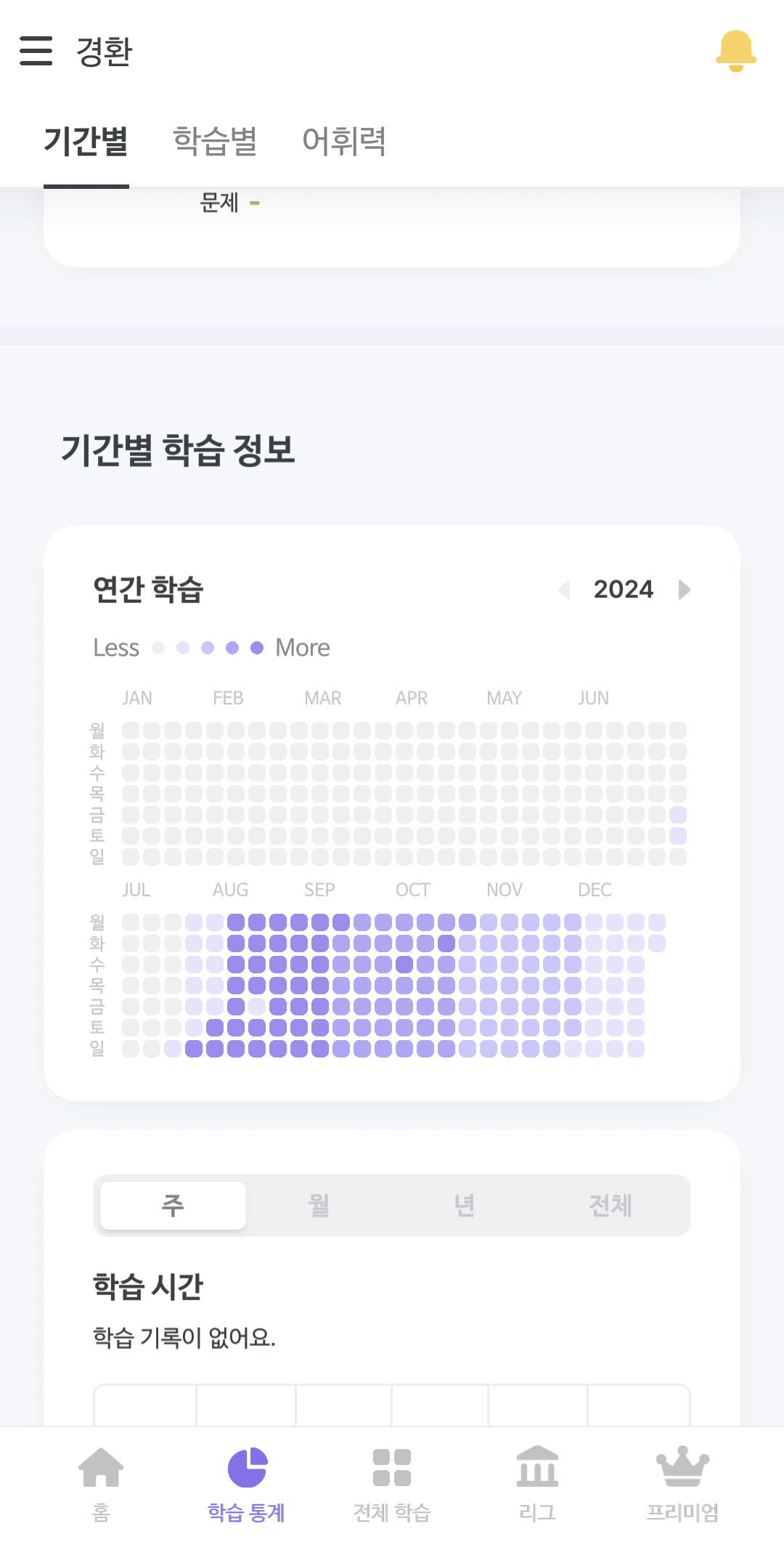Switch to 어휘력 tab

tap(344, 141)
